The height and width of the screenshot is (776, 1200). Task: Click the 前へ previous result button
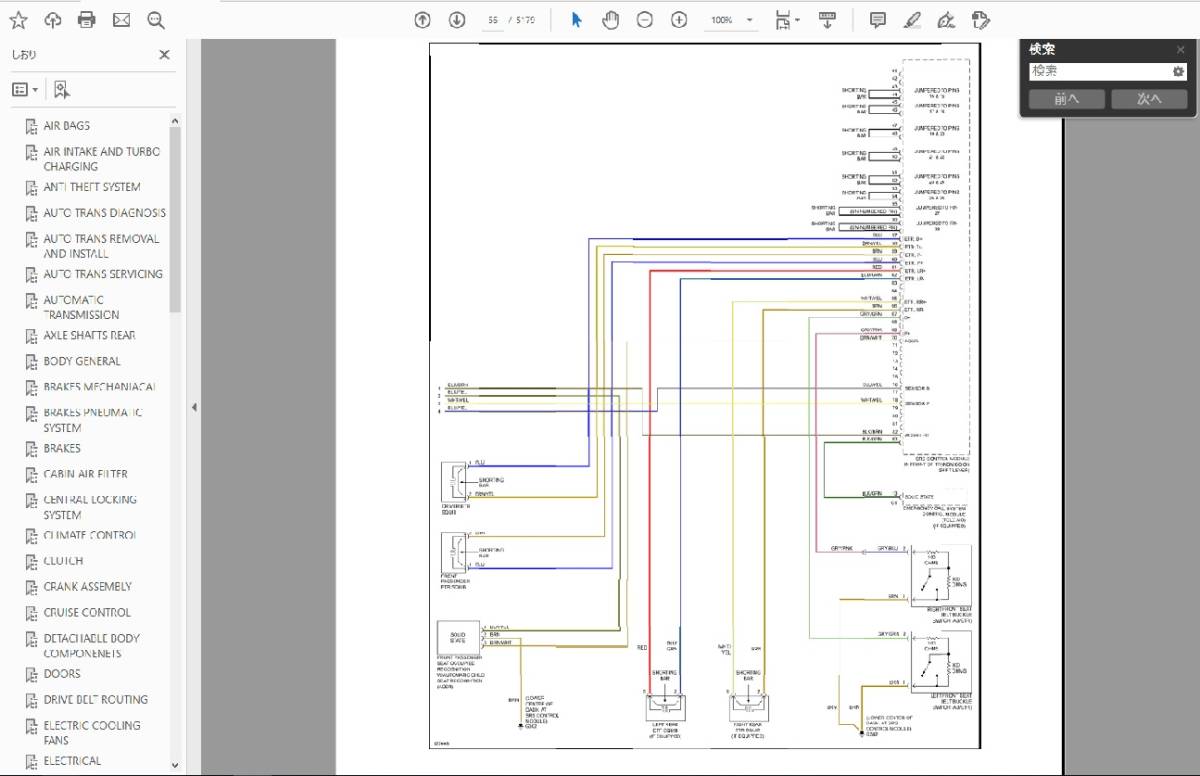point(1067,99)
